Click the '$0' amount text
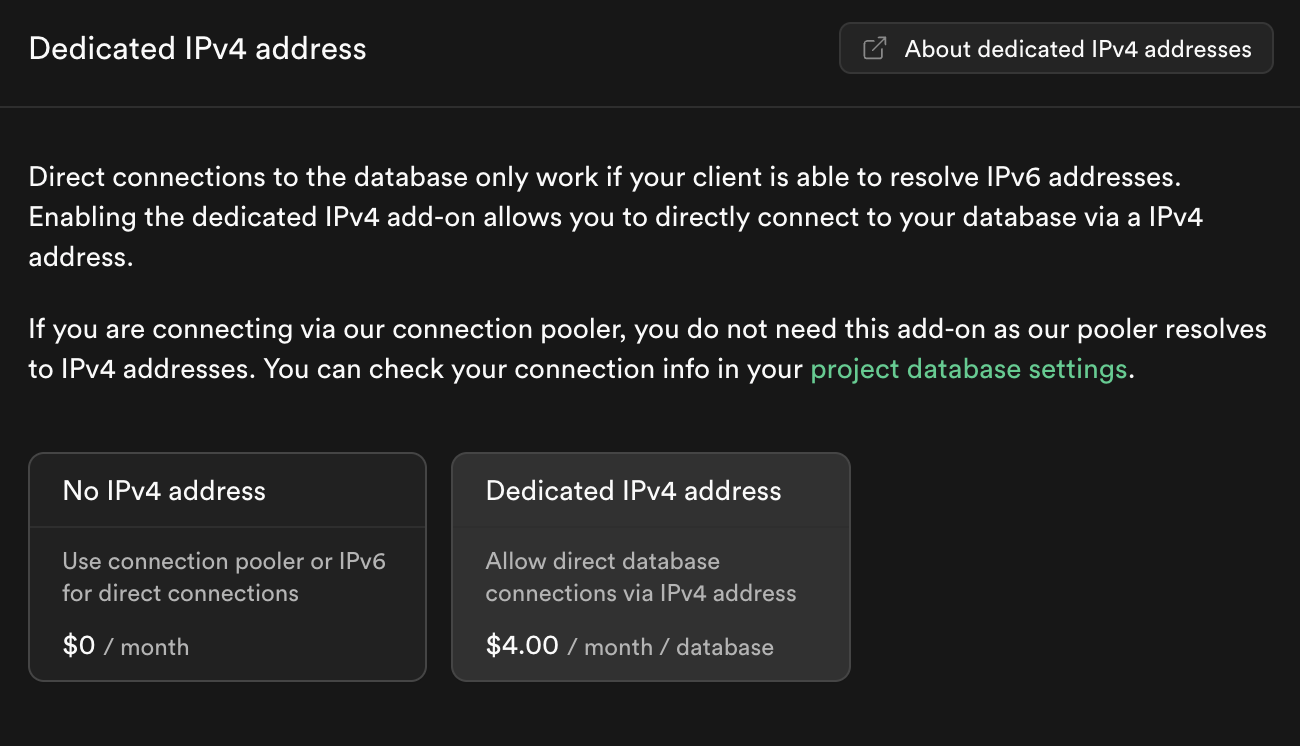 [78, 645]
